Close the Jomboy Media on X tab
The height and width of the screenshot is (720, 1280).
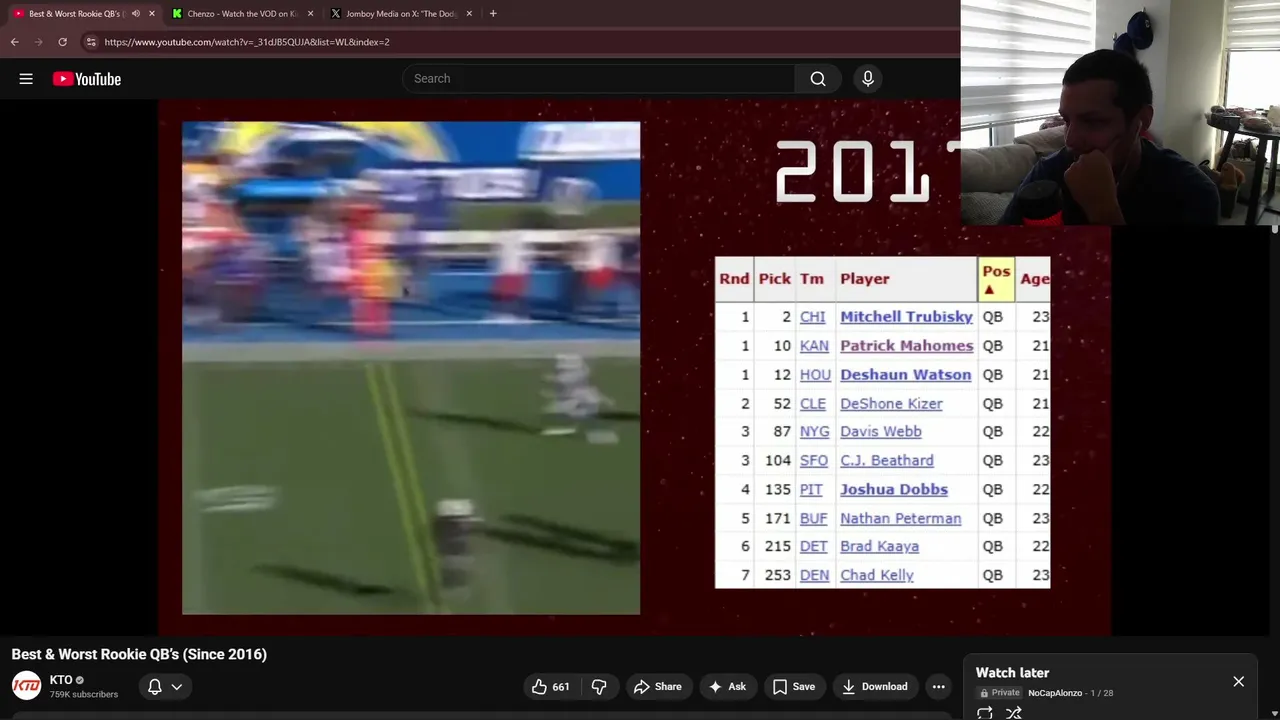click(x=469, y=14)
